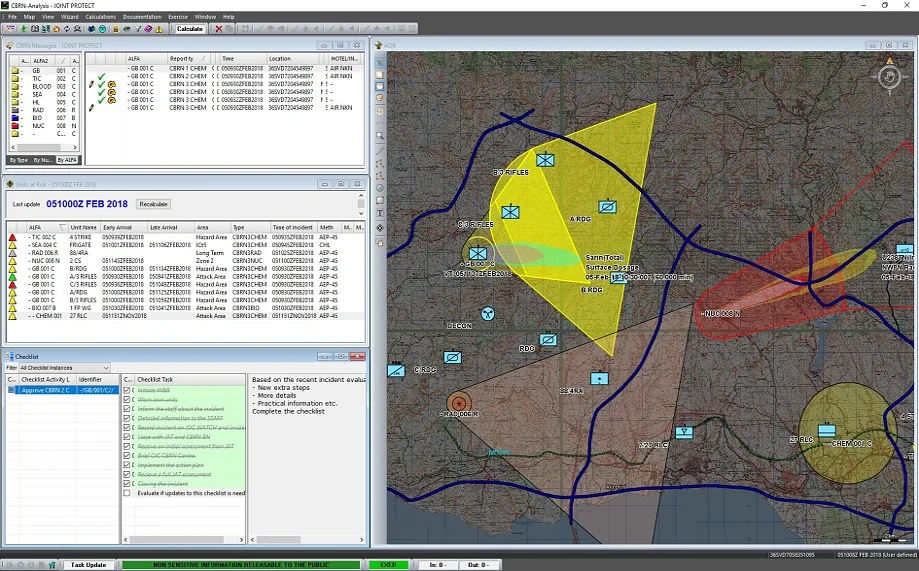Click the circular refresh arrows toolbar icon
The image size is (919, 571).
(67, 29)
